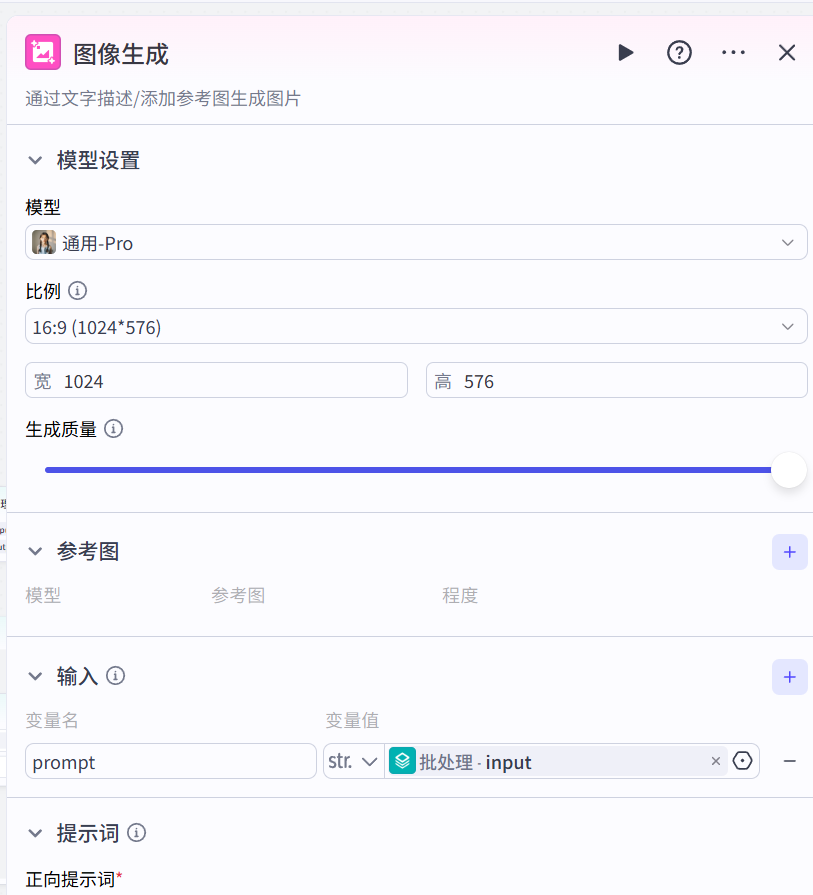813x895 pixels.
Task: Click the pink image generation node icon
Action: [x=43, y=53]
